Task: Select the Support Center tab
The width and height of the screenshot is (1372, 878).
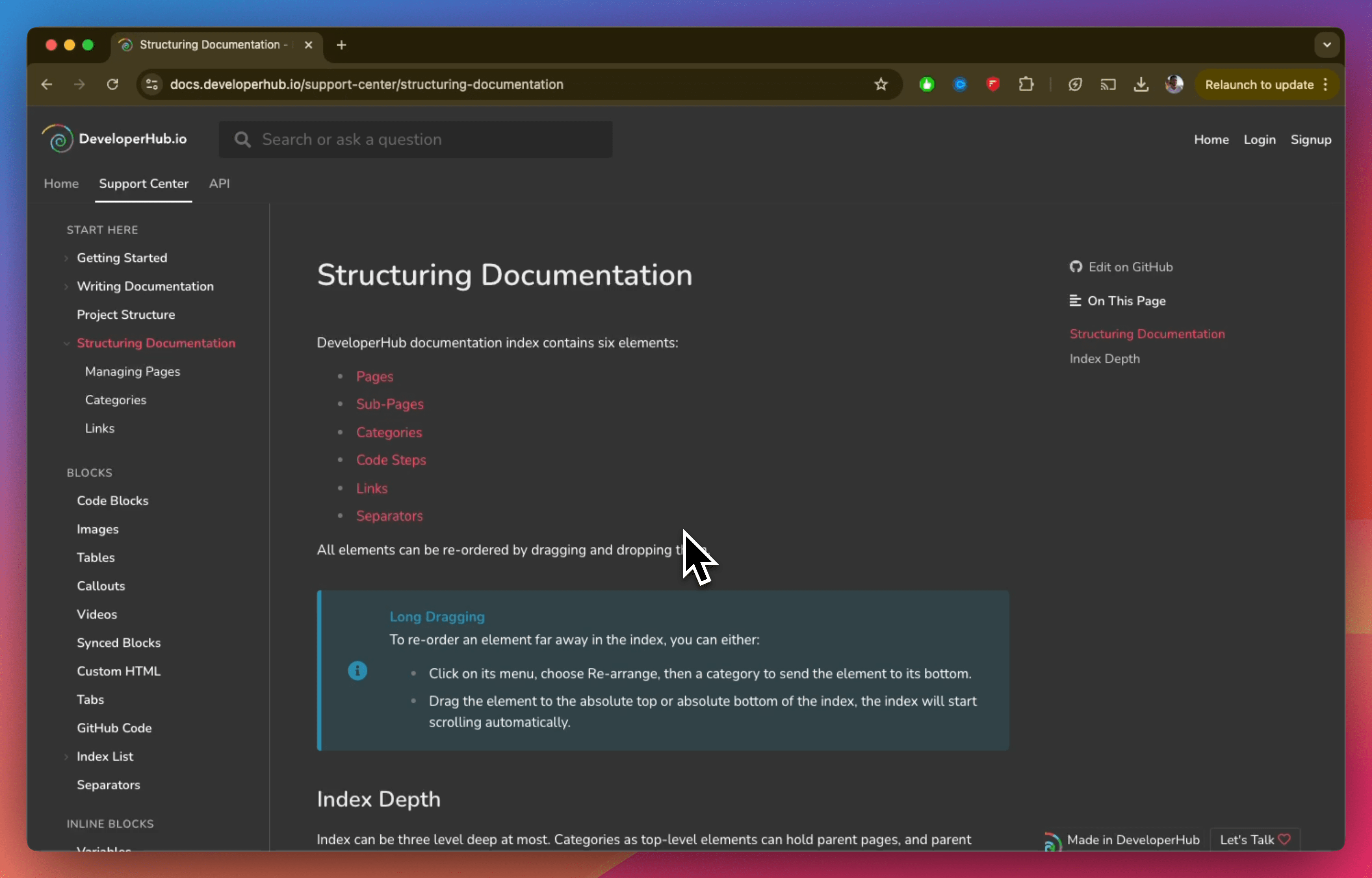Action: tap(143, 184)
